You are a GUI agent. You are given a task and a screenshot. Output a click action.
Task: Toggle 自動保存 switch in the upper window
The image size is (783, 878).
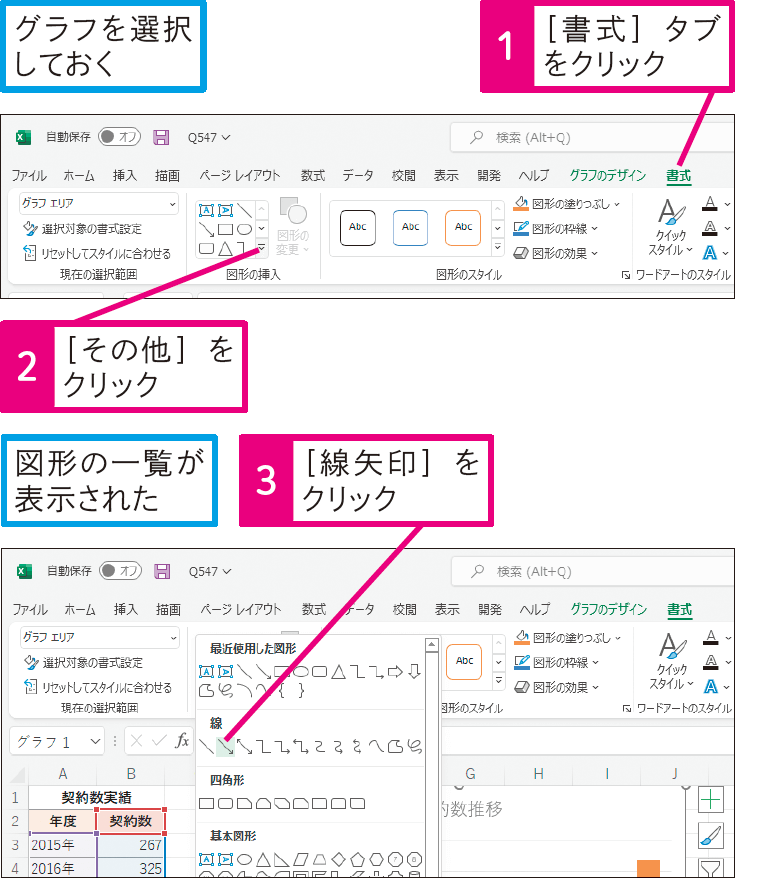pos(119,137)
